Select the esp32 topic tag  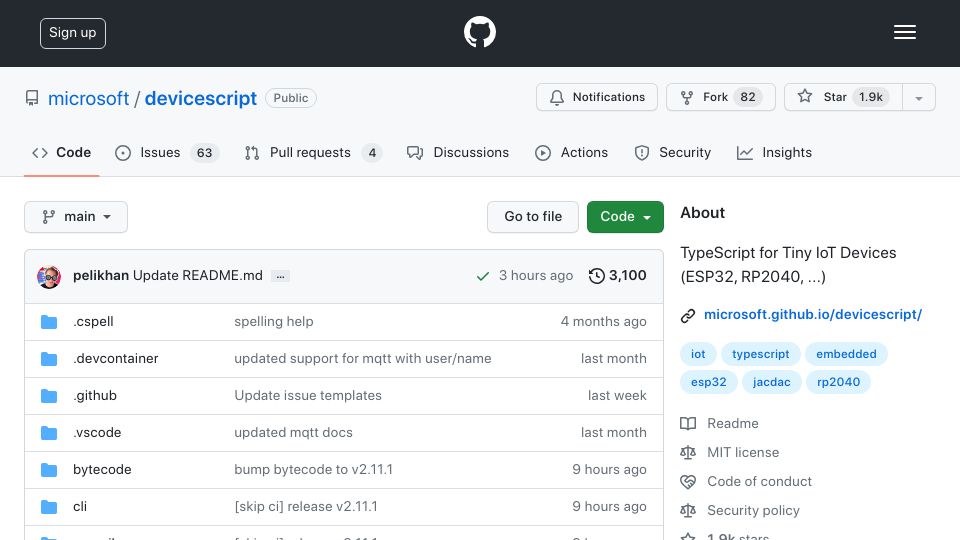pyautogui.click(x=708, y=382)
